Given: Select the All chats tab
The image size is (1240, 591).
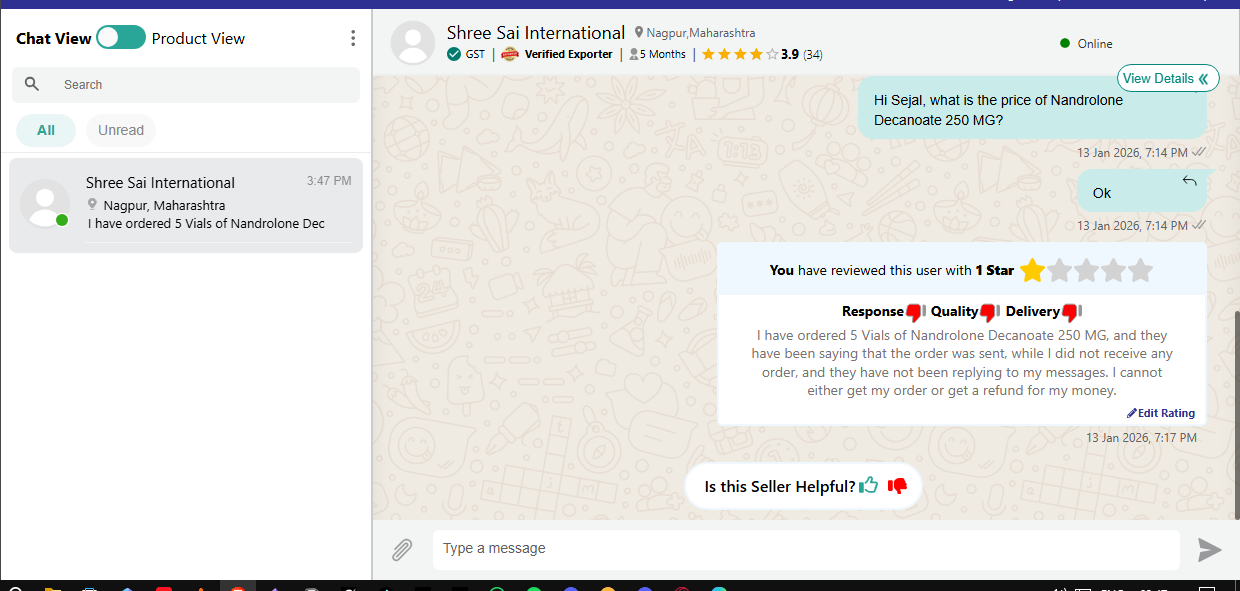Looking at the screenshot, I should click(x=46, y=130).
